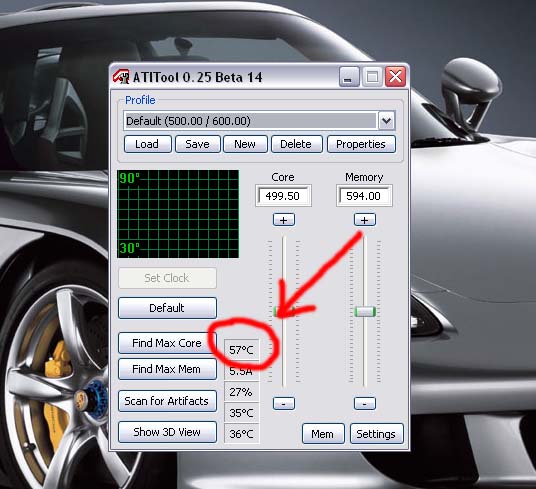Open the Settings button
This screenshot has width=536, height=489.
point(376,434)
